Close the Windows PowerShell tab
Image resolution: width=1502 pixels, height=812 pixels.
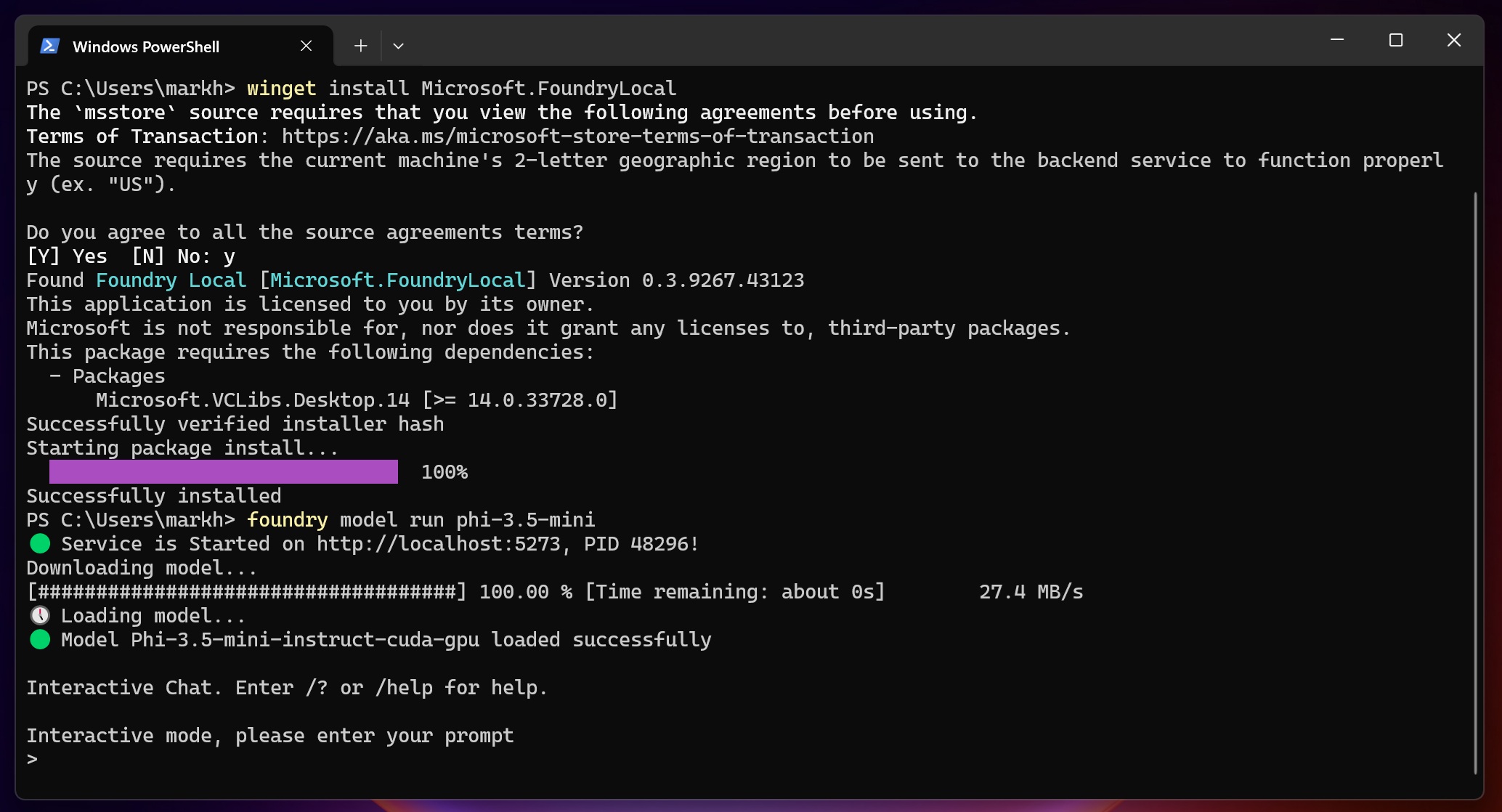click(x=306, y=46)
